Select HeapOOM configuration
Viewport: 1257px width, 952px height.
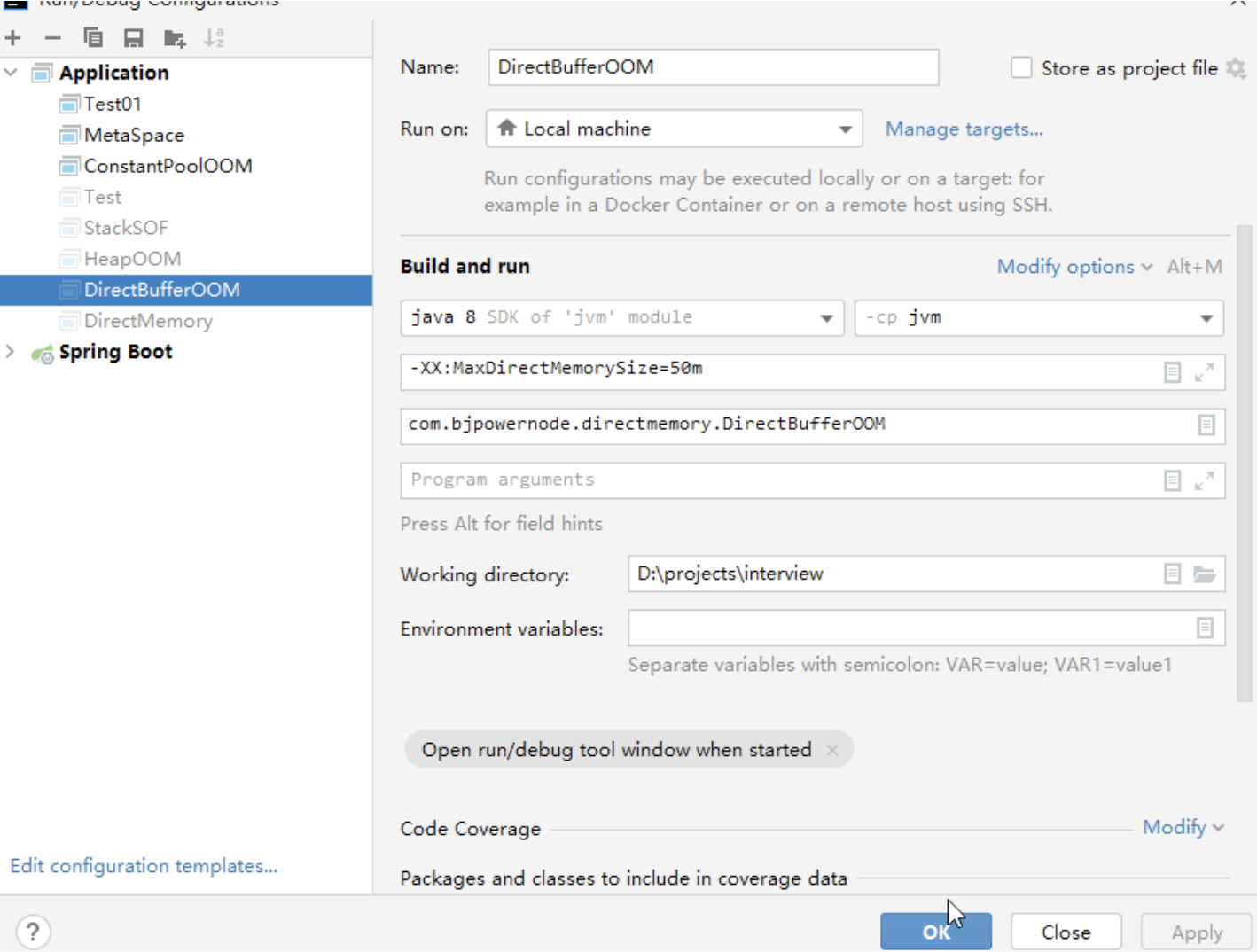tap(132, 259)
